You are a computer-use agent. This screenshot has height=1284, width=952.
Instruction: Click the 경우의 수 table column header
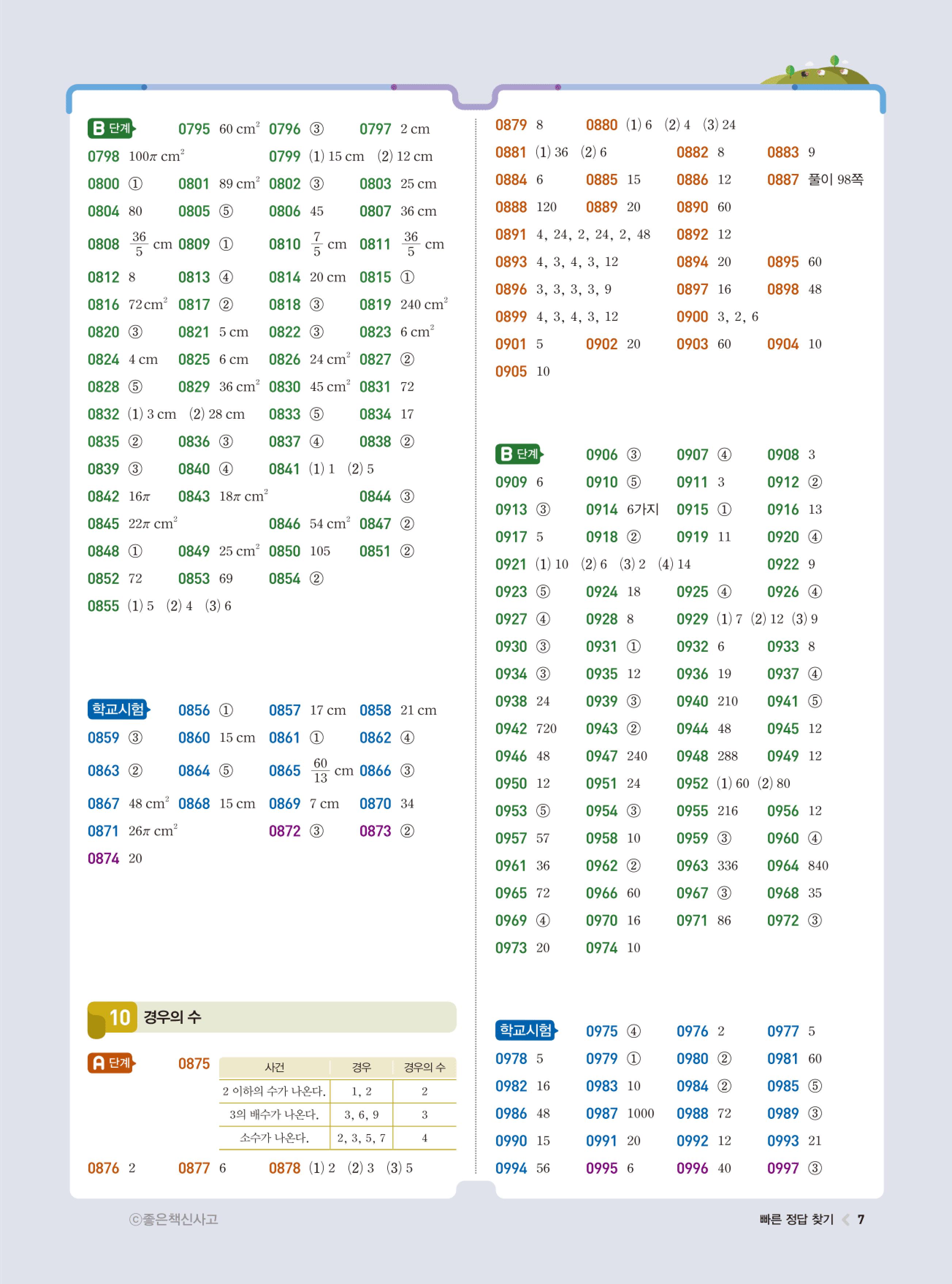tap(424, 1067)
